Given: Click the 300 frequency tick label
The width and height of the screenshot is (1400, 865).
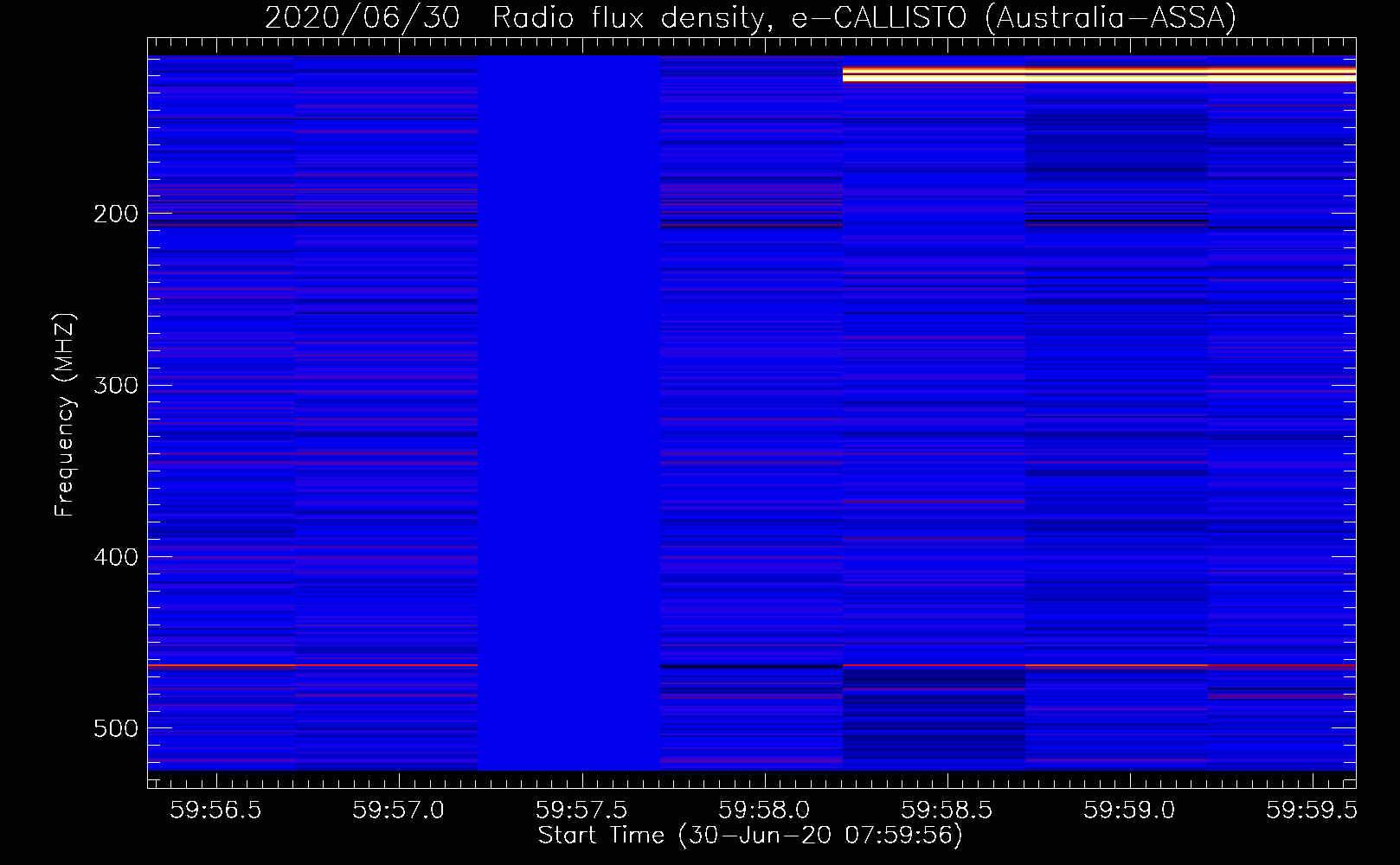Looking at the screenshot, I should (116, 385).
